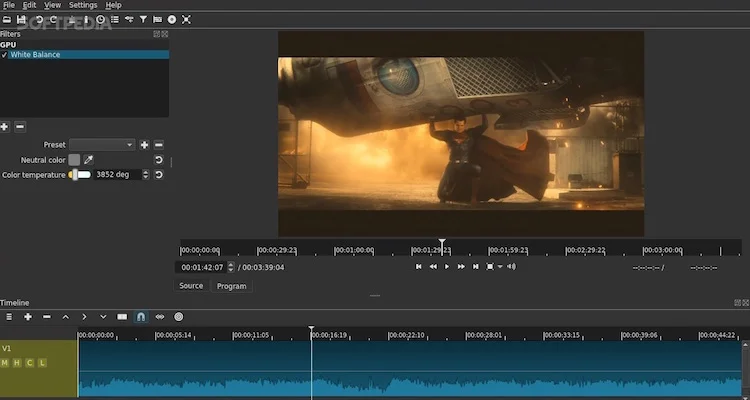Screen dimensions: 750x400
Task: Toggle composite C on track V1
Action: click(x=30, y=363)
